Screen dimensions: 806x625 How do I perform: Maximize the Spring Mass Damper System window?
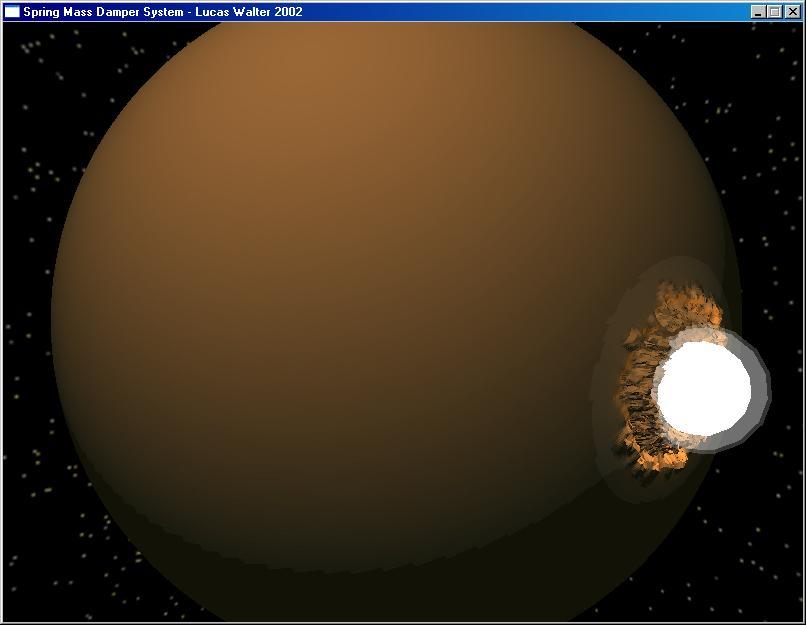point(775,12)
